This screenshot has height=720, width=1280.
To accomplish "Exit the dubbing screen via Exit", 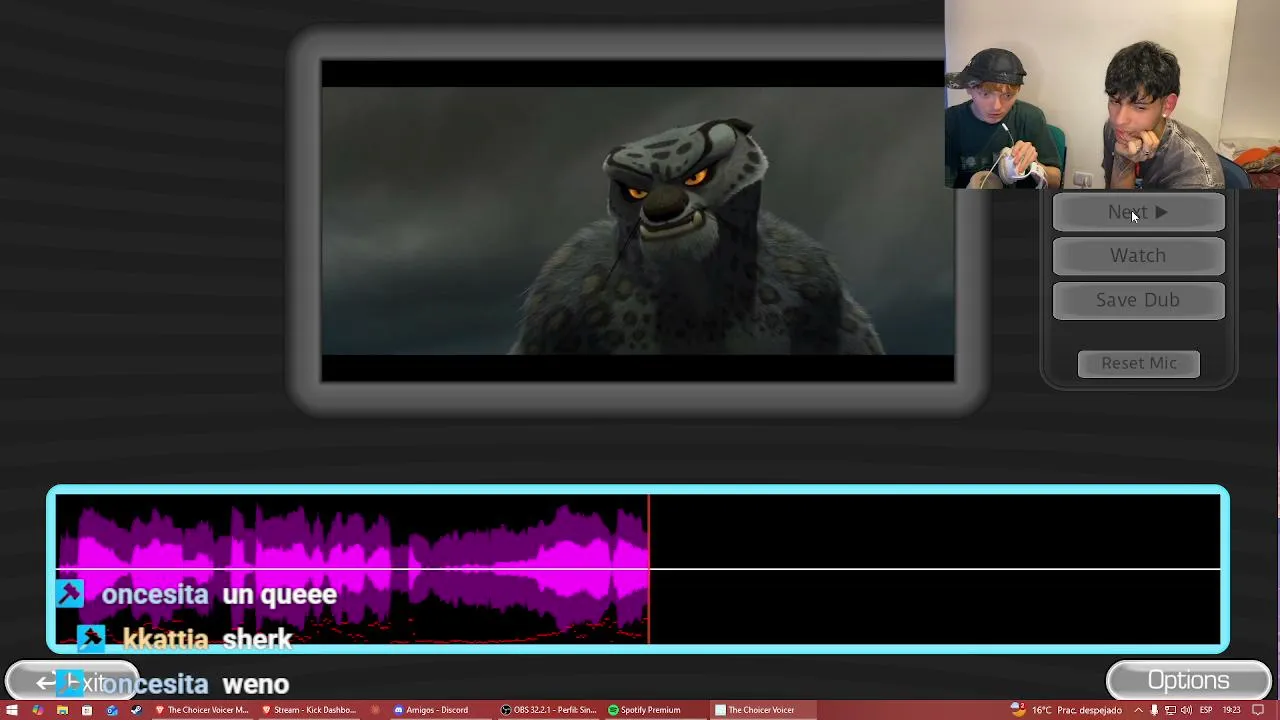I will point(72,683).
